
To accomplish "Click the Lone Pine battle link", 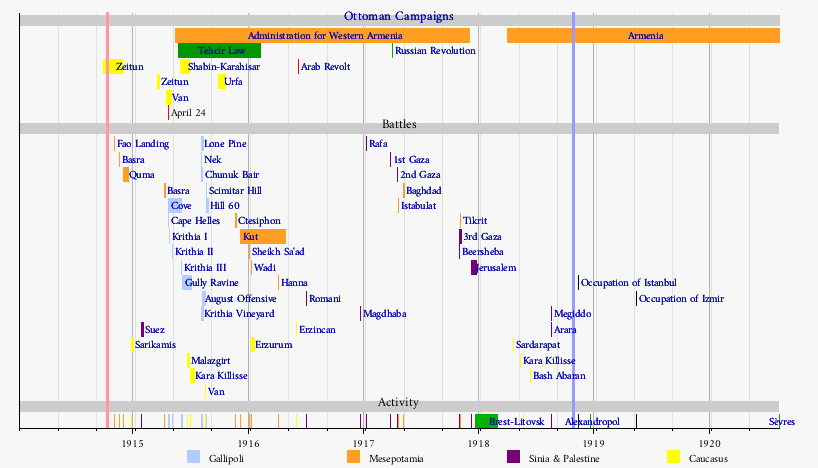I will click(225, 144).
